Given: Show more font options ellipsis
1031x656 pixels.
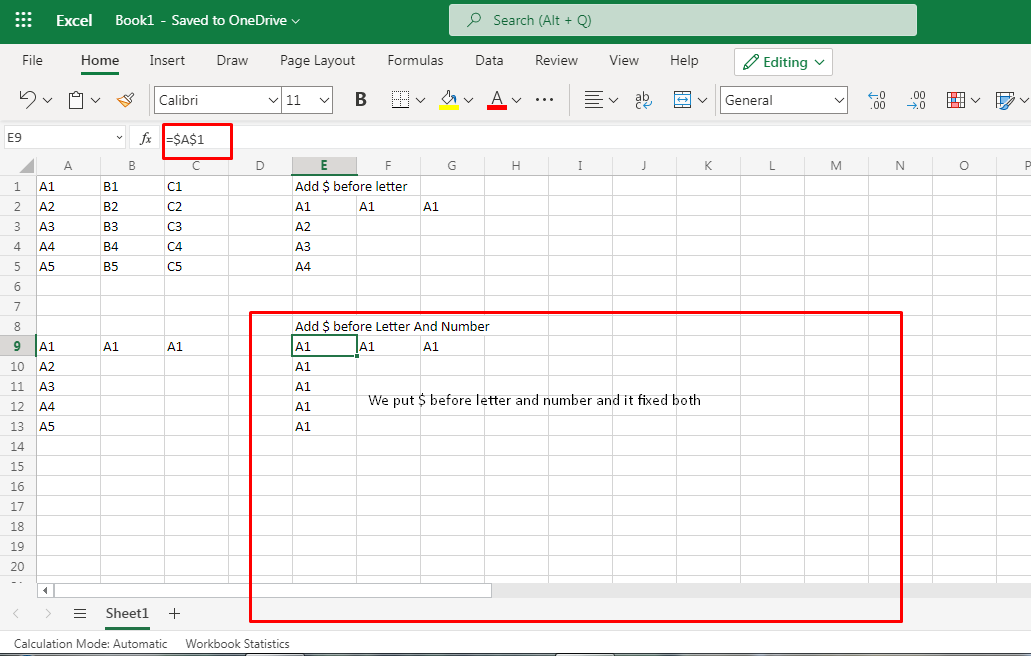Looking at the screenshot, I should click(x=544, y=100).
